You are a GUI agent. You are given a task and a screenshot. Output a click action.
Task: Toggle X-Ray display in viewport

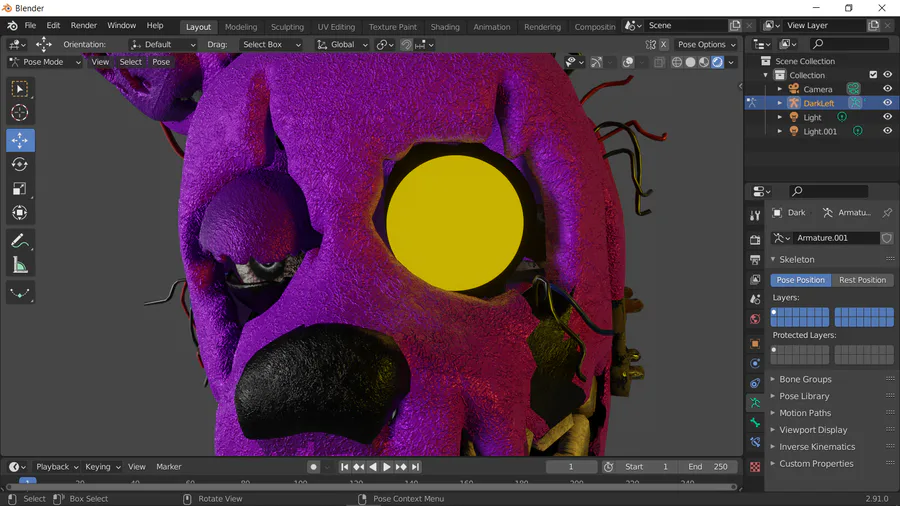coord(659,62)
